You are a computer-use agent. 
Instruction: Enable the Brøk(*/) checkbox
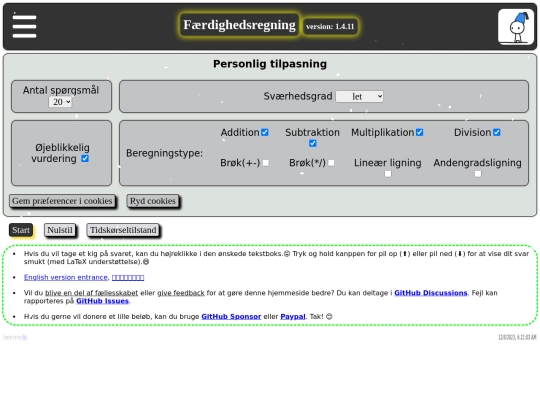coord(331,163)
